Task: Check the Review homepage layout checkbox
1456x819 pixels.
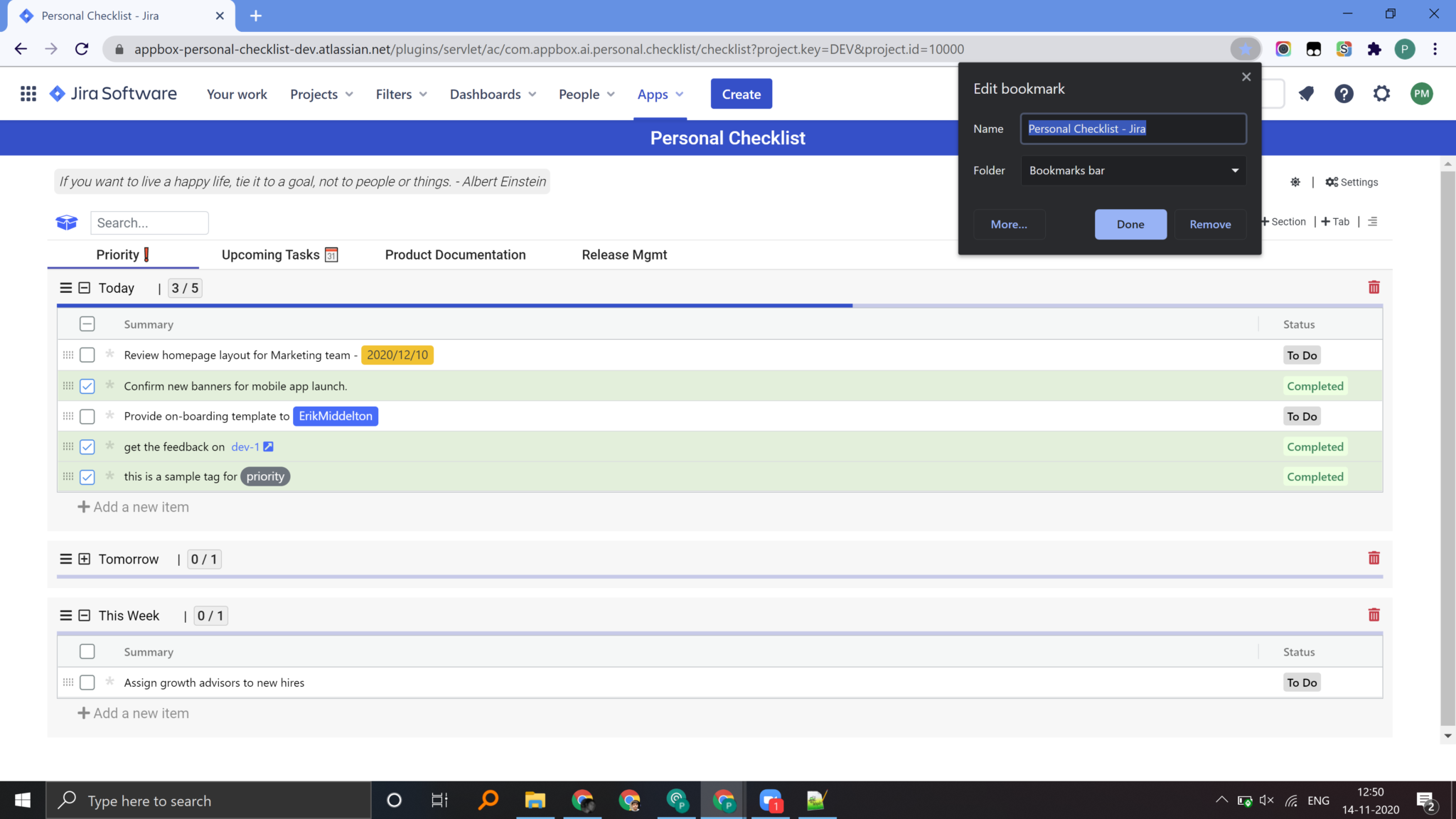Action: point(87,355)
